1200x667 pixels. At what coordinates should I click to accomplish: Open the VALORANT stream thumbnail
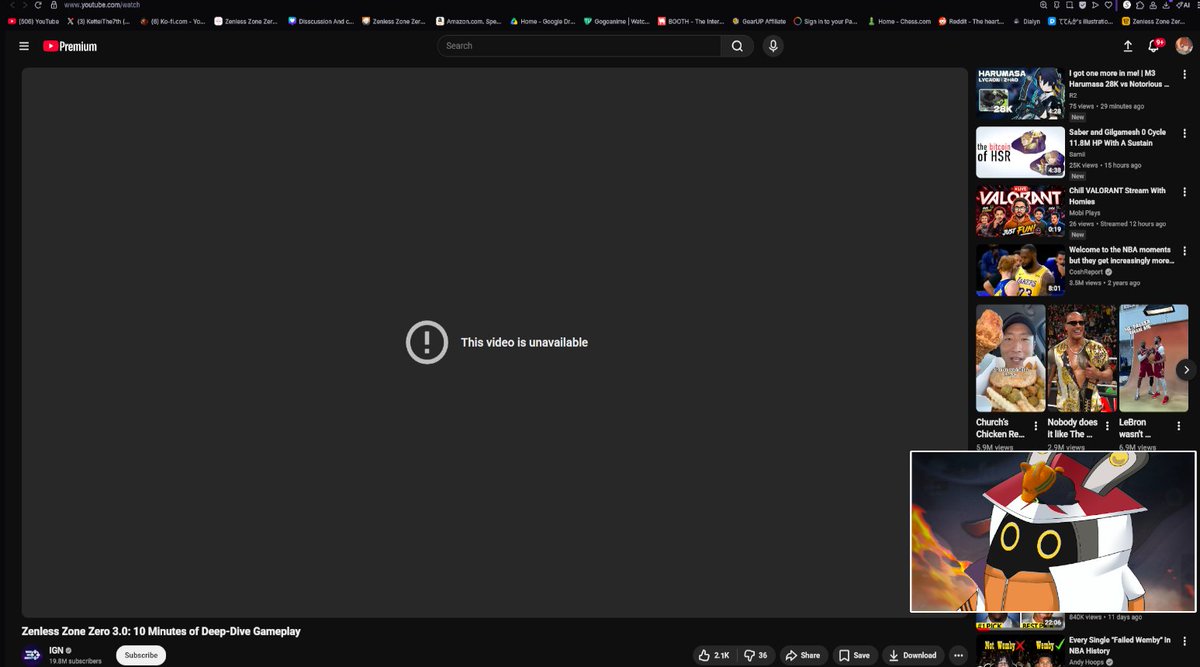pyautogui.click(x=1020, y=210)
